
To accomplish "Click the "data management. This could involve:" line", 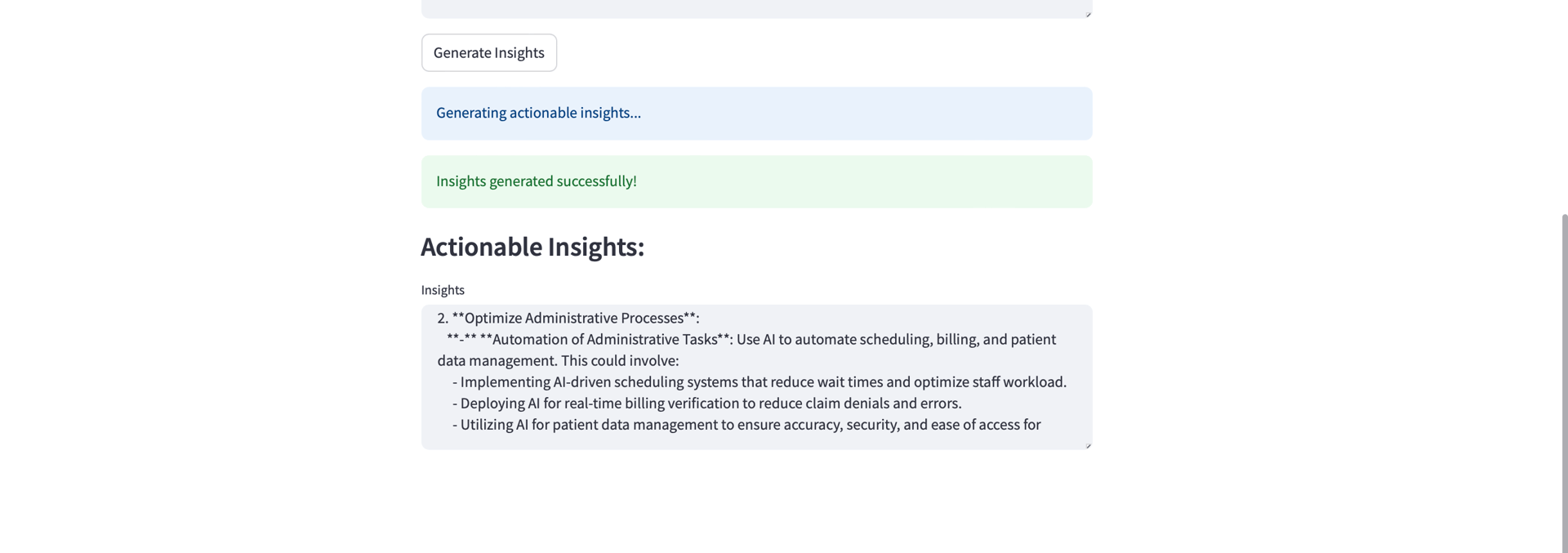I will coord(558,360).
